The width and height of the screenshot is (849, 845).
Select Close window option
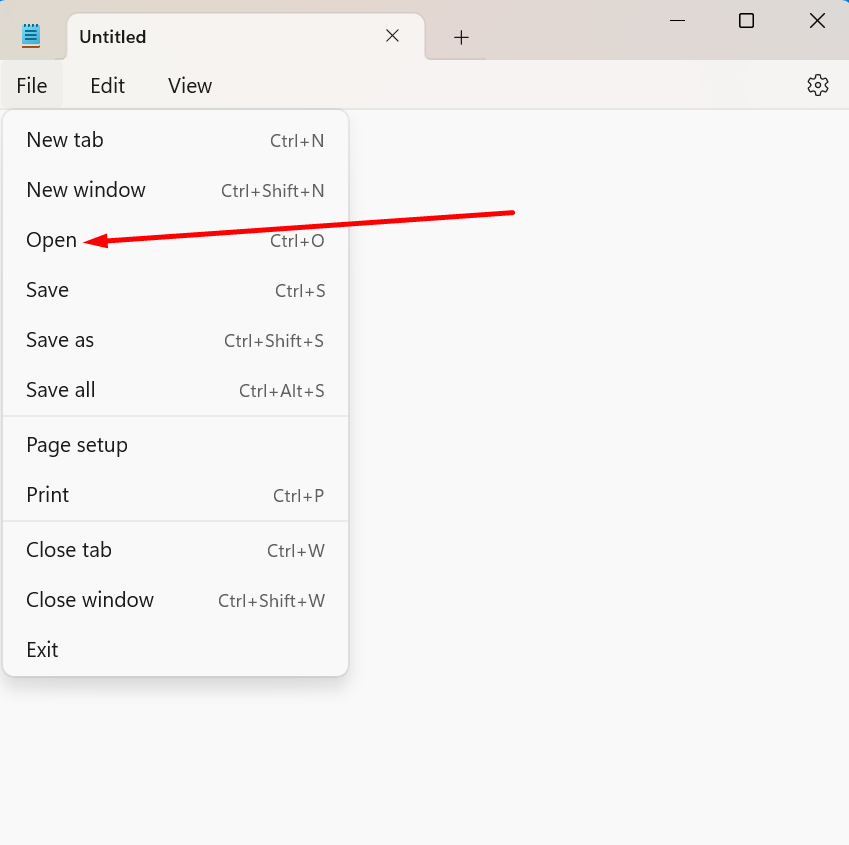90,600
